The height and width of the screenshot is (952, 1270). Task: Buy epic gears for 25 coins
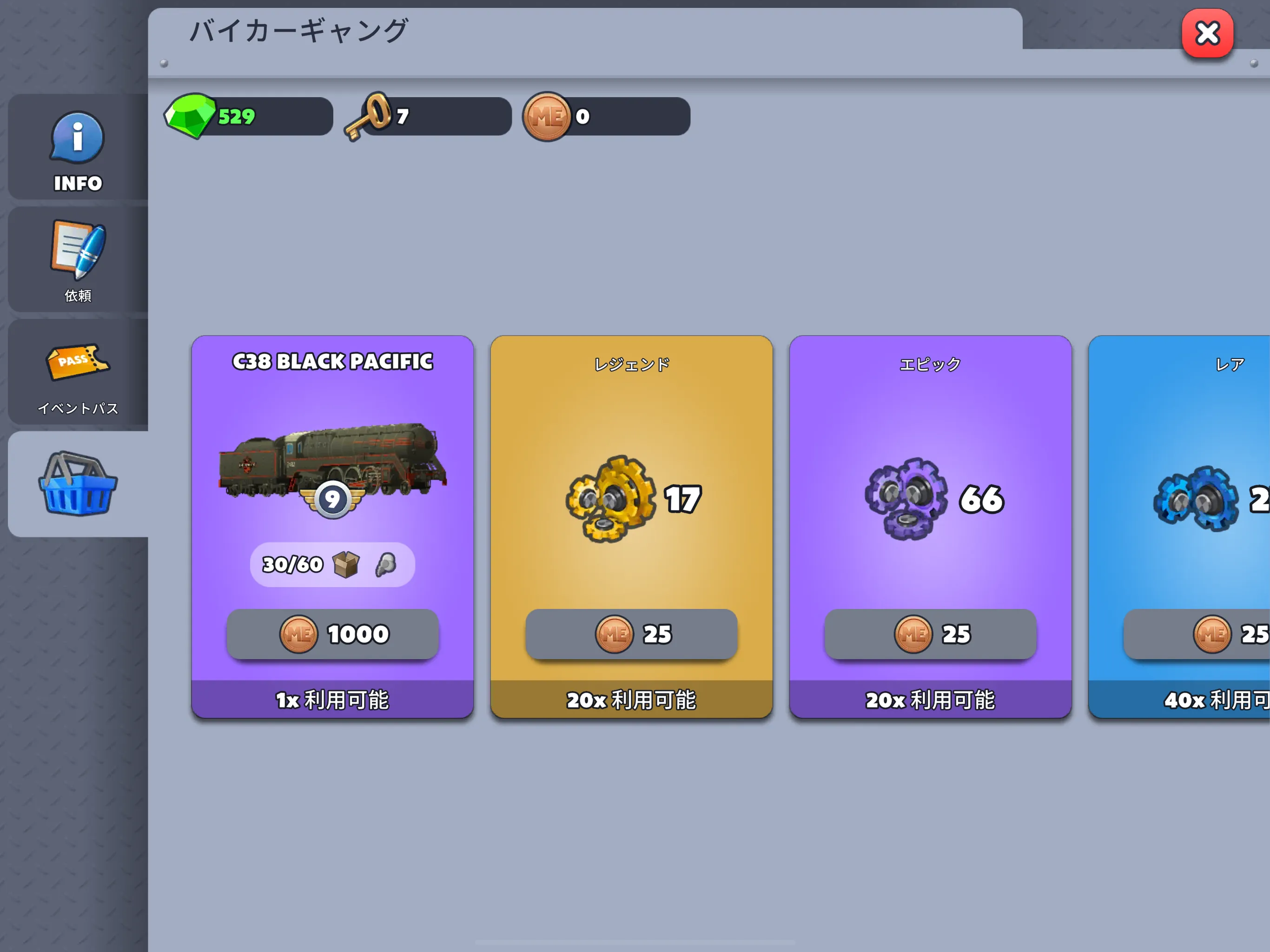(x=930, y=634)
